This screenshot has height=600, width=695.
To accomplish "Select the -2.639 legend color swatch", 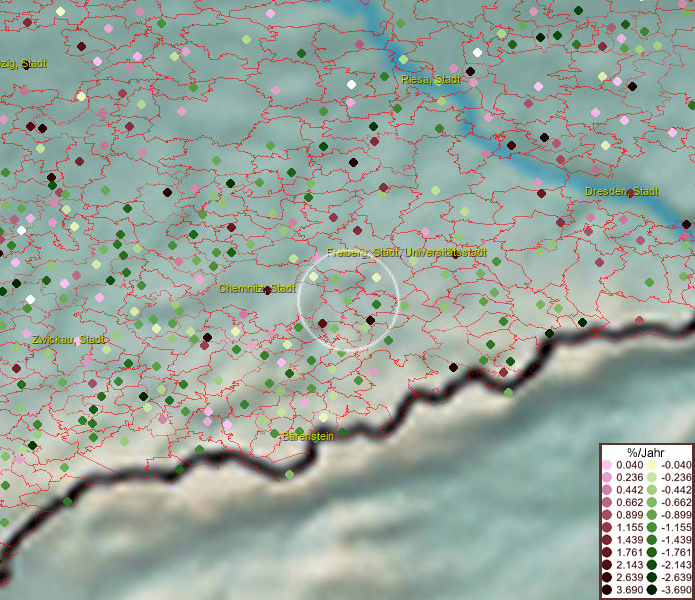I will (652, 577).
